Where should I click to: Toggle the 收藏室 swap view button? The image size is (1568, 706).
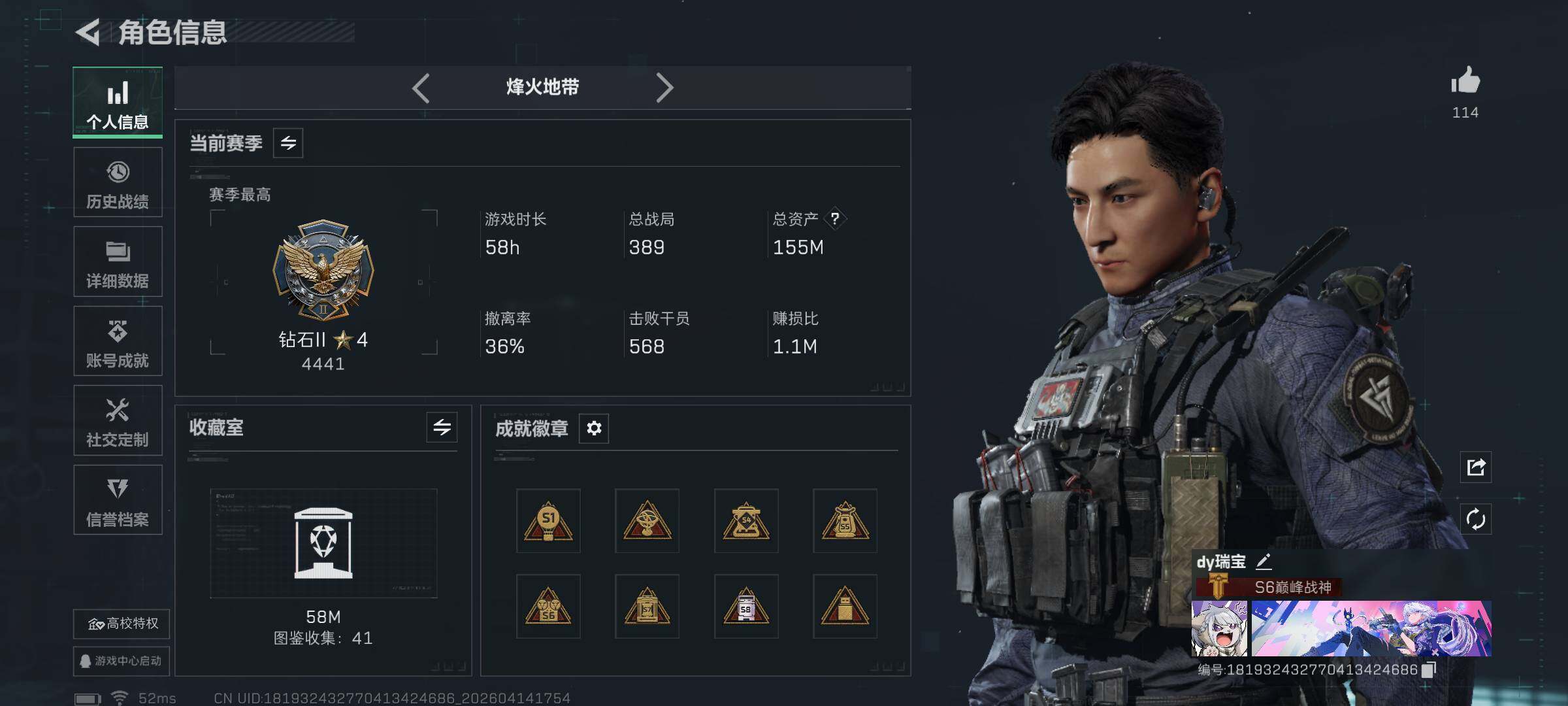(x=442, y=428)
